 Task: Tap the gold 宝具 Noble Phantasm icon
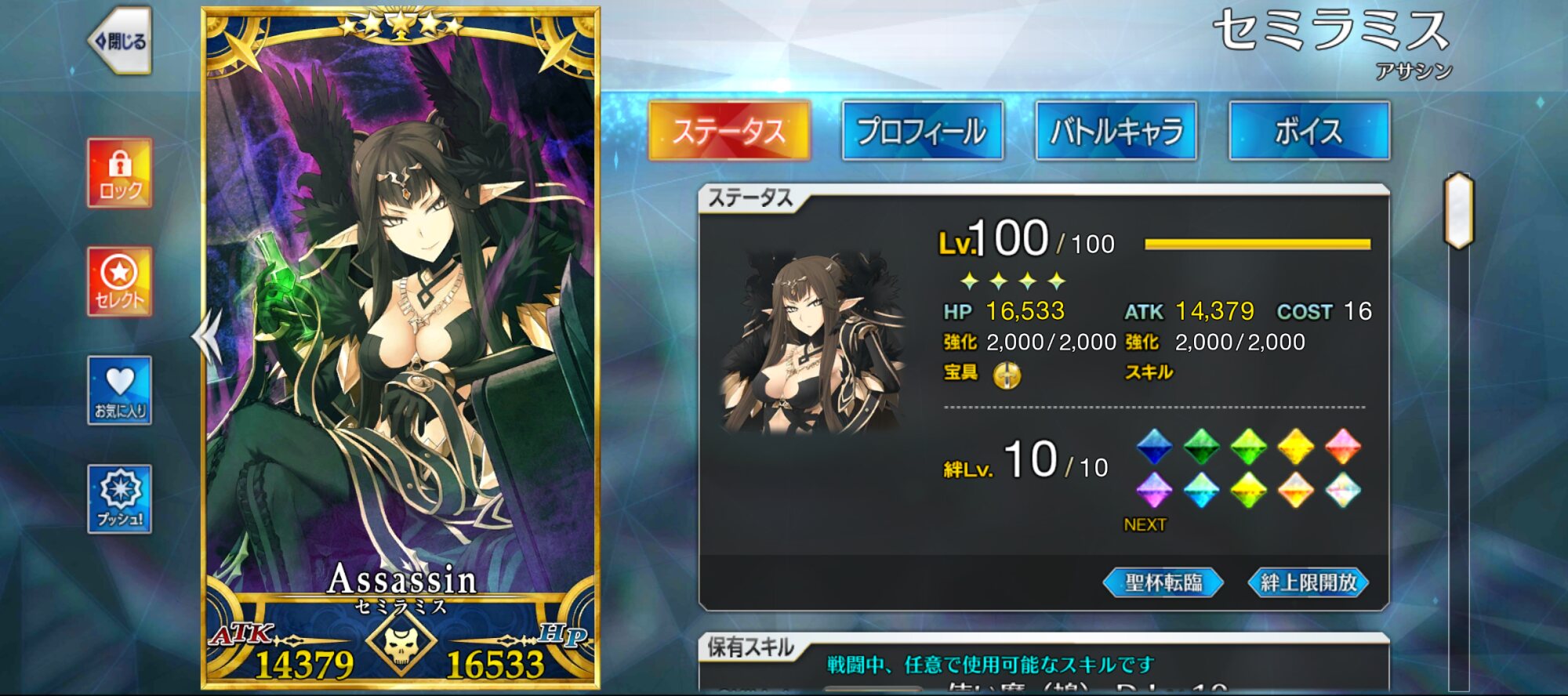pos(1007,375)
